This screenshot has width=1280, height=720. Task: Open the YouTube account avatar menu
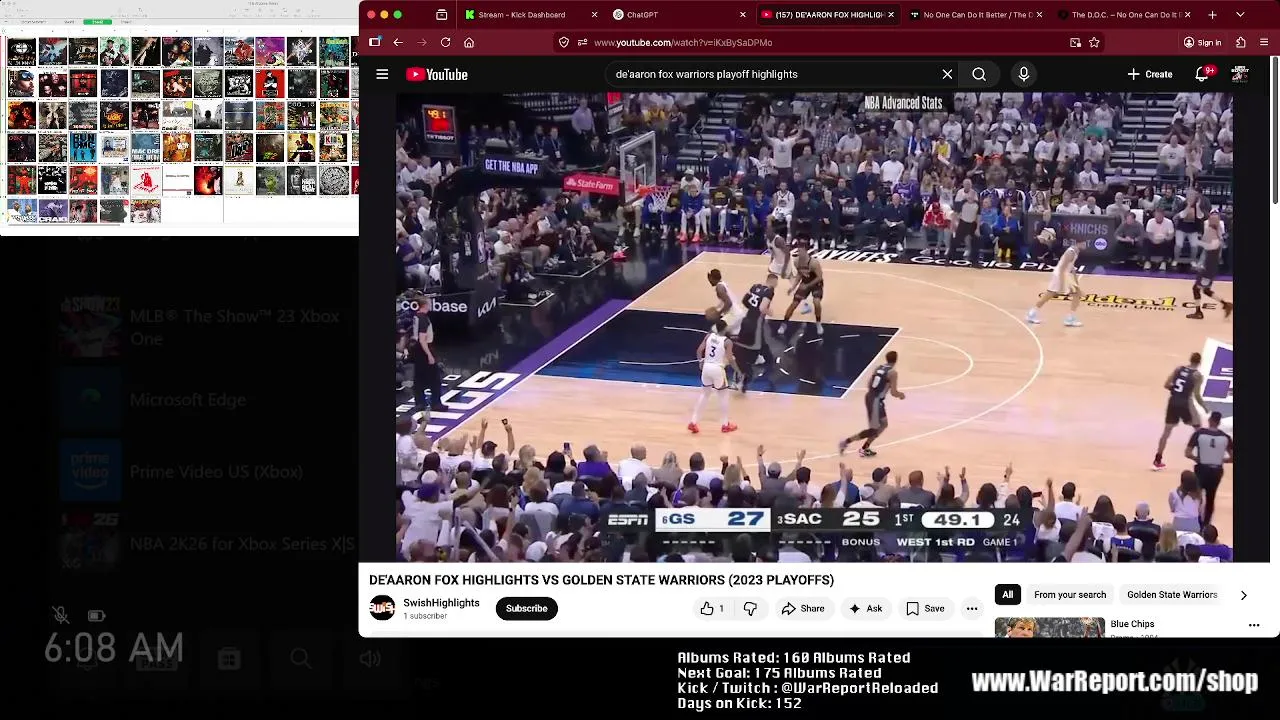click(1240, 74)
